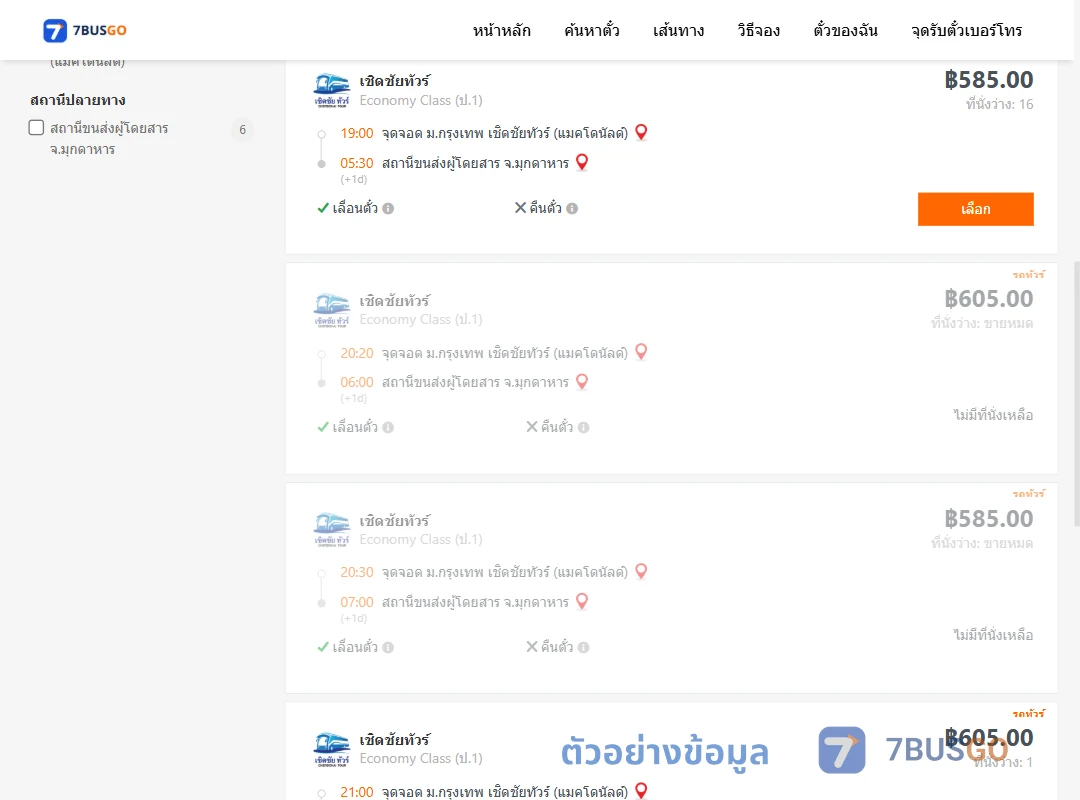Screen dimensions: 1080x800
Task: Open map pin for 21:00 departure point
Action: point(641,791)
